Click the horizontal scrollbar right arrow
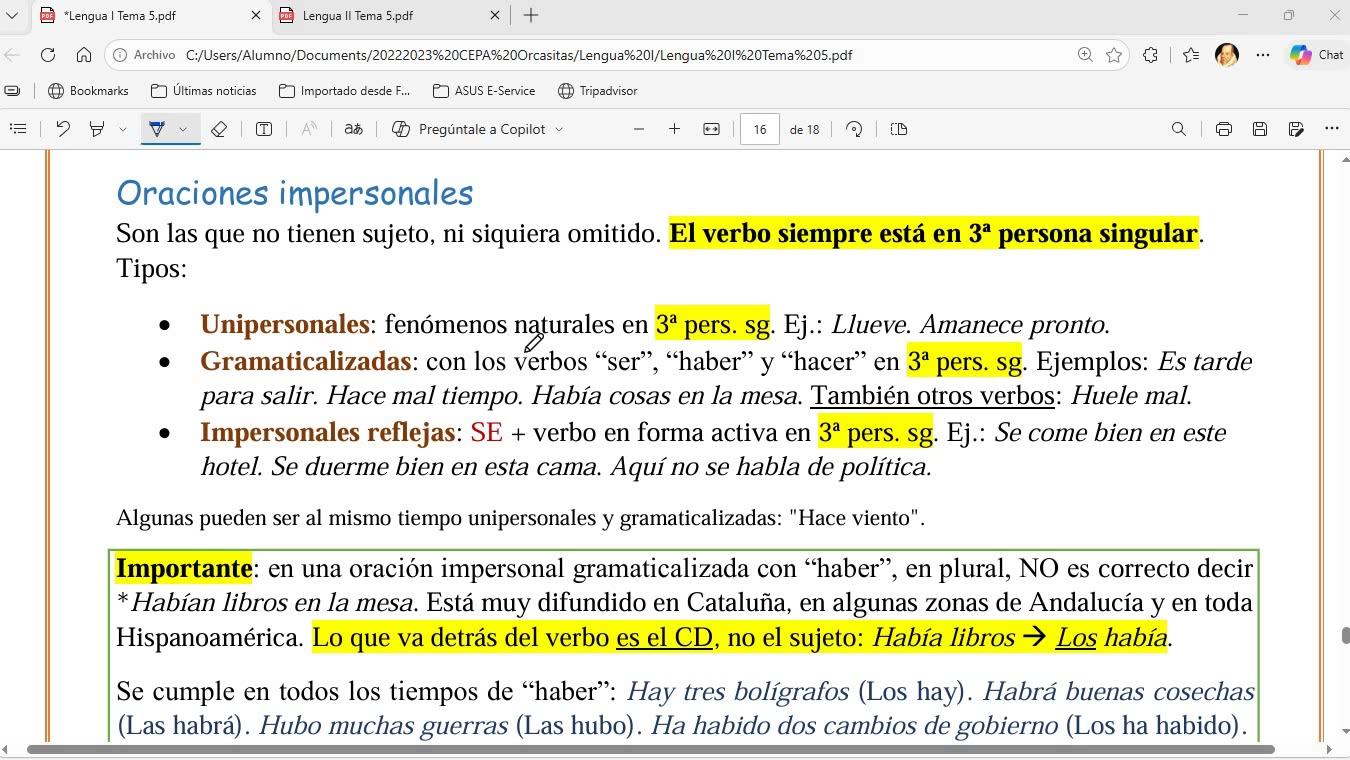The image size is (1350, 760). point(1329,749)
